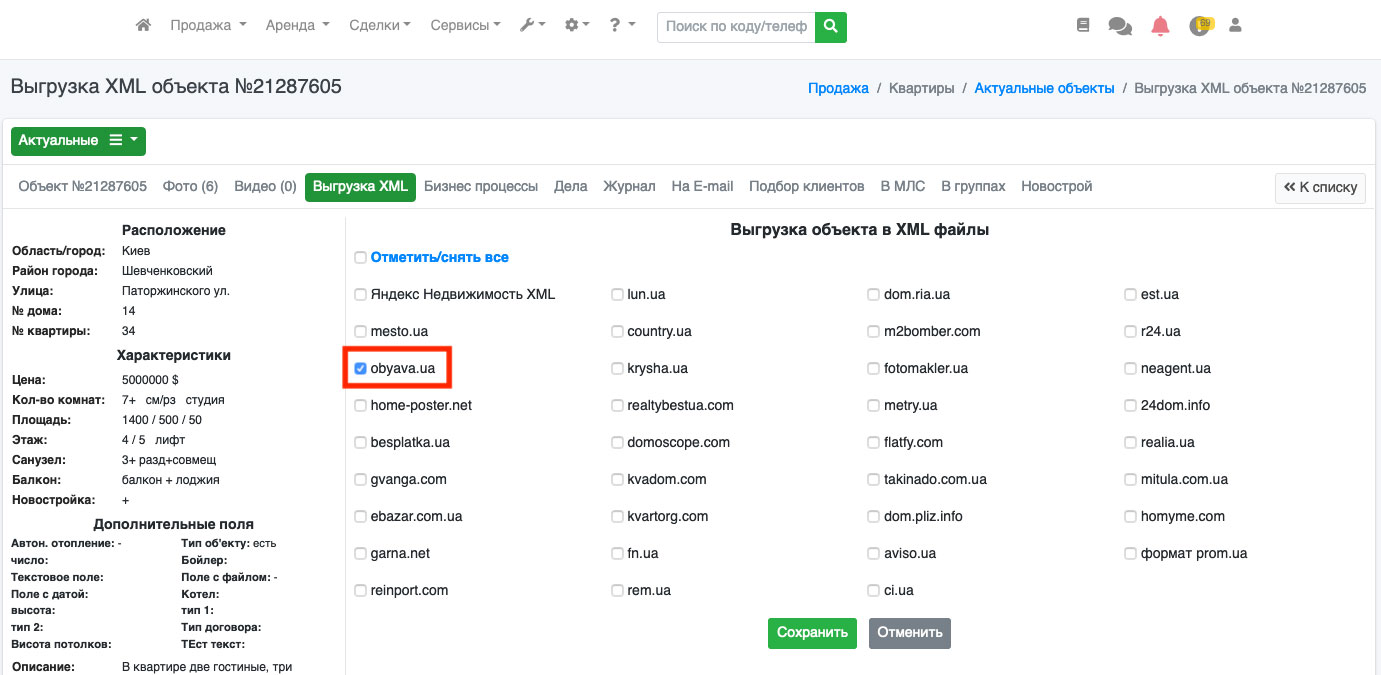Open the book icon in top bar
This screenshot has height=675, width=1381.
coord(1083,26)
